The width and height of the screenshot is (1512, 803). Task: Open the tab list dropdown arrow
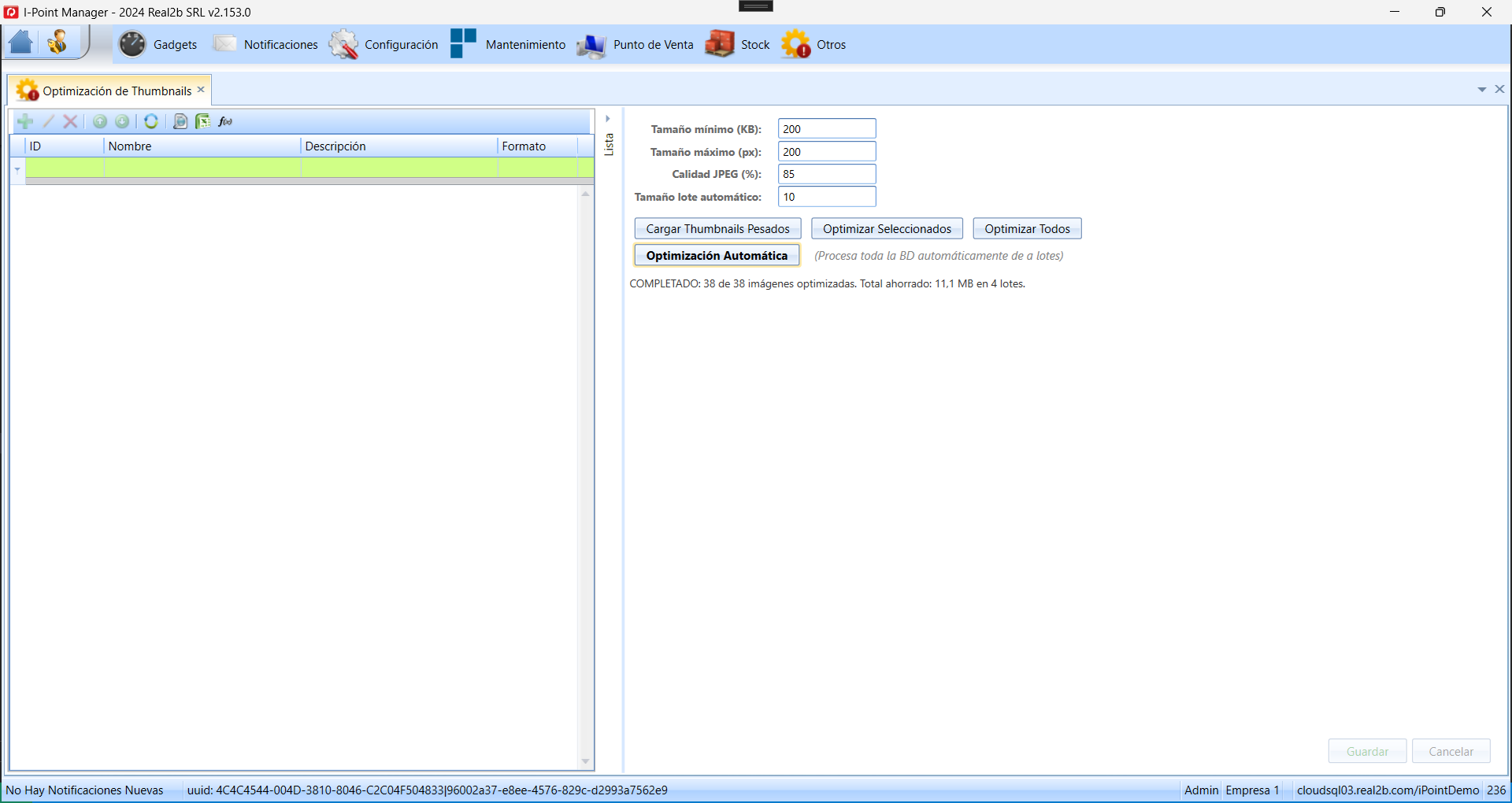coord(1482,90)
